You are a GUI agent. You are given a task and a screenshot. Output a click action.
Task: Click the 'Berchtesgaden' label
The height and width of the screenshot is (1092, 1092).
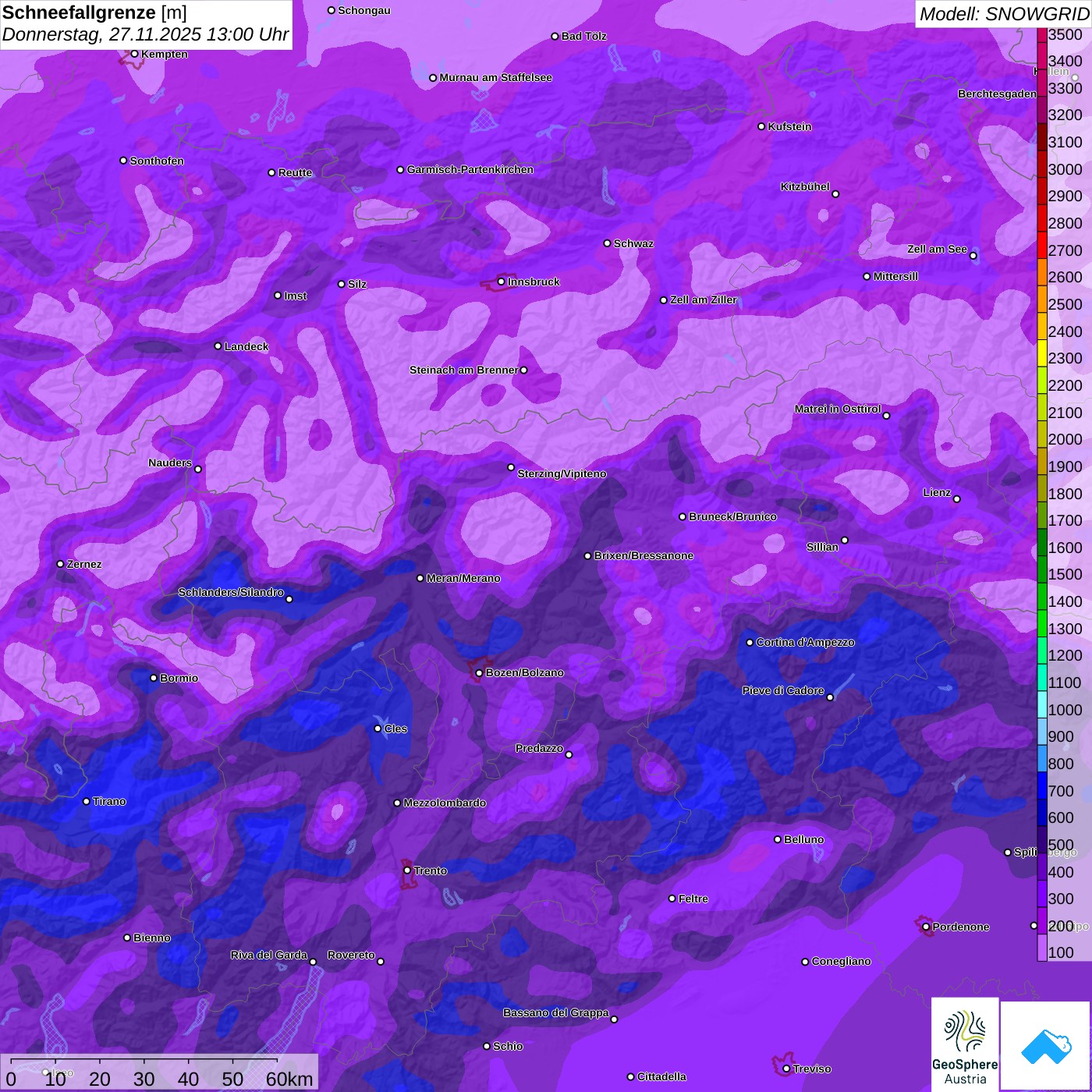pyautogui.click(x=997, y=94)
